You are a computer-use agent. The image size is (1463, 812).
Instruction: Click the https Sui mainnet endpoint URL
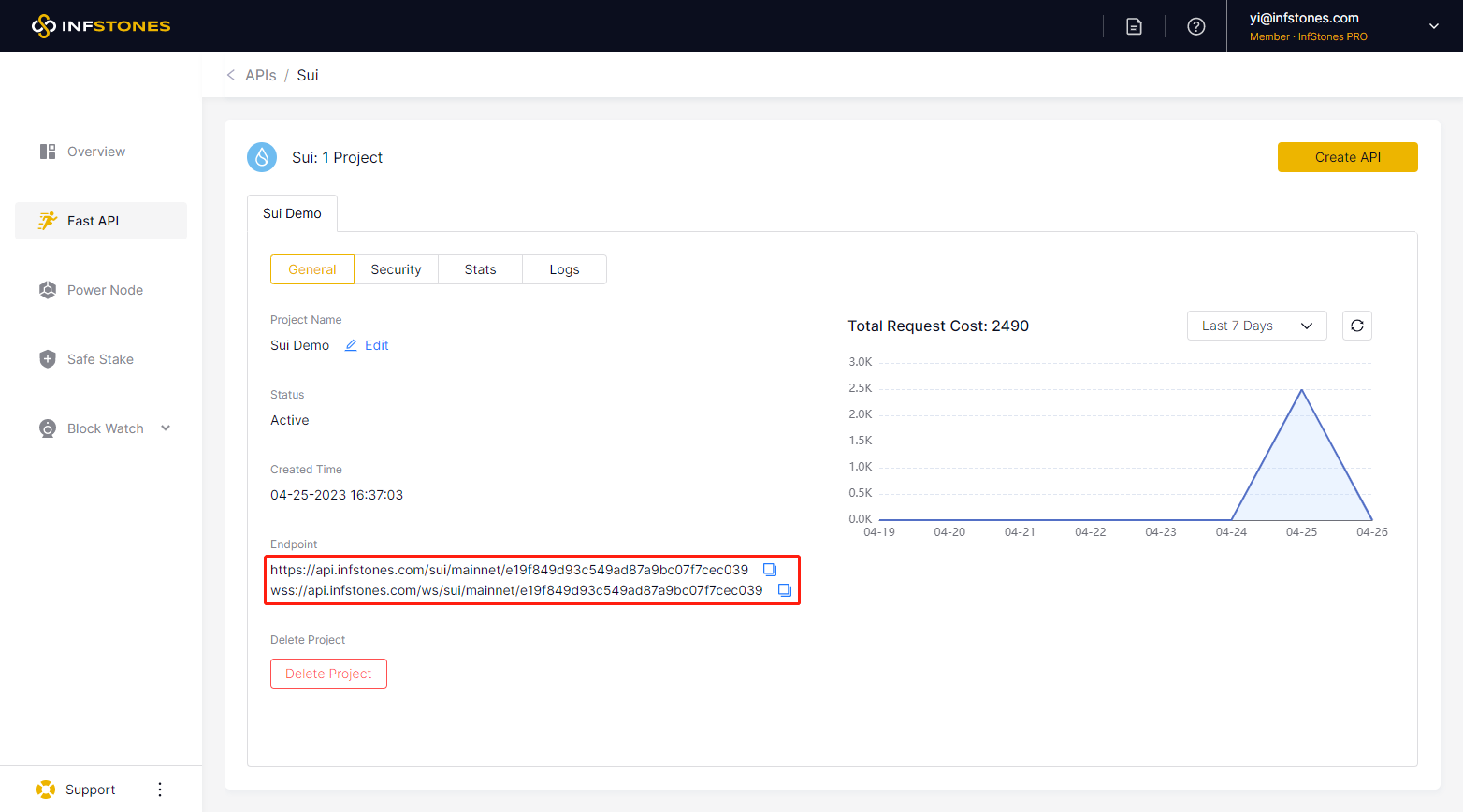click(510, 570)
